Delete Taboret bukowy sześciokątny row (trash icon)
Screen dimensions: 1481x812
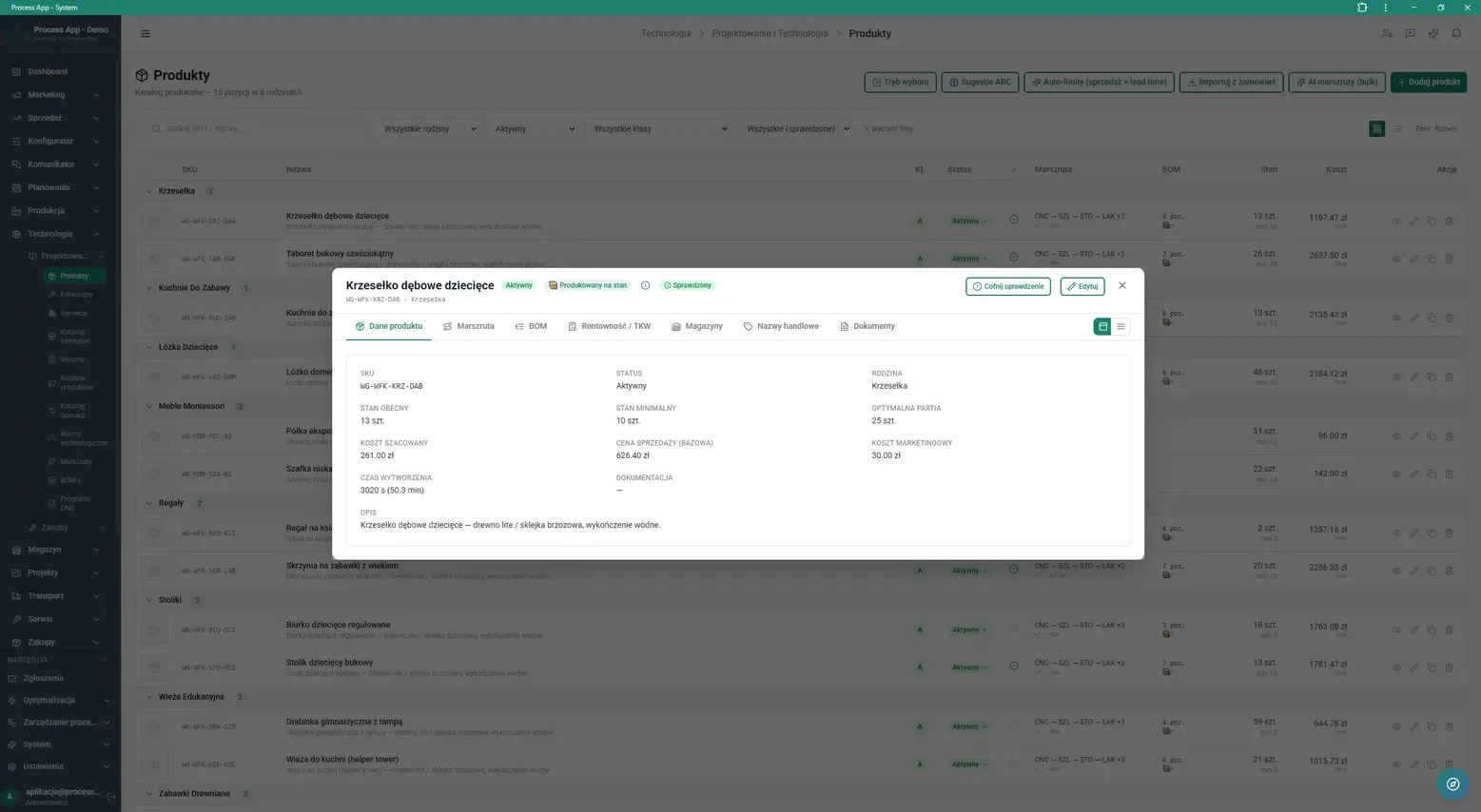coord(1450,259)
